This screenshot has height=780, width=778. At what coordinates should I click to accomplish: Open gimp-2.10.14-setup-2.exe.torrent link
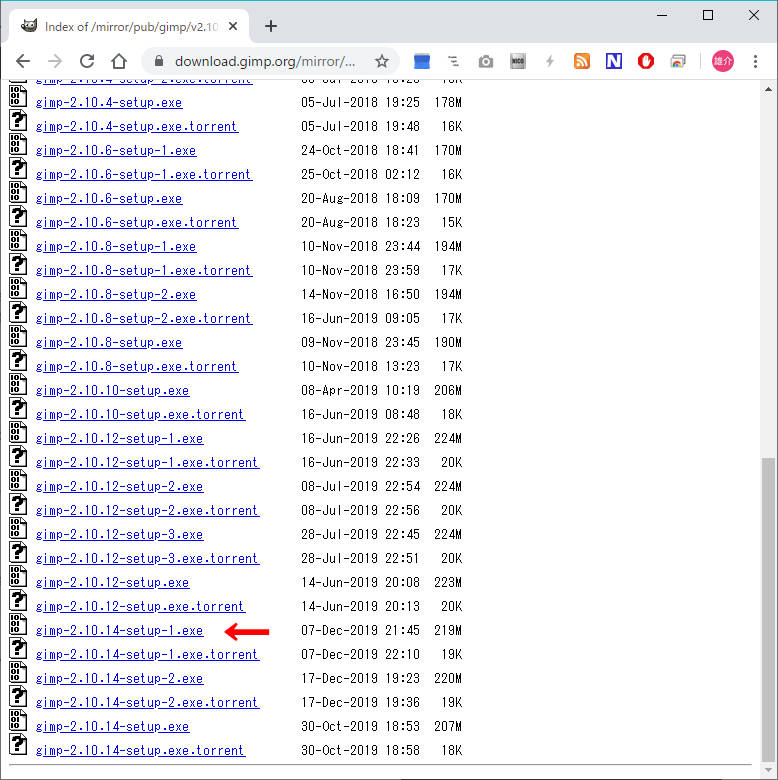coord(147,702)
